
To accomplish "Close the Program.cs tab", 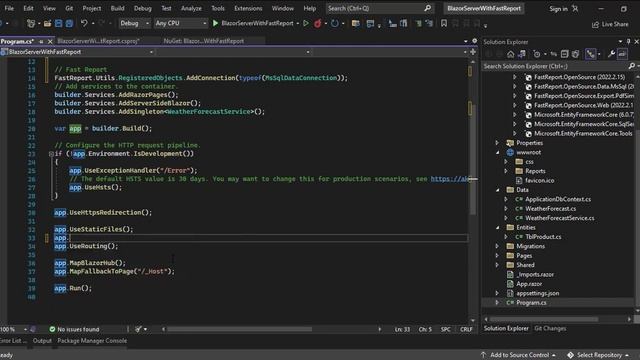I will click(50, 42).
